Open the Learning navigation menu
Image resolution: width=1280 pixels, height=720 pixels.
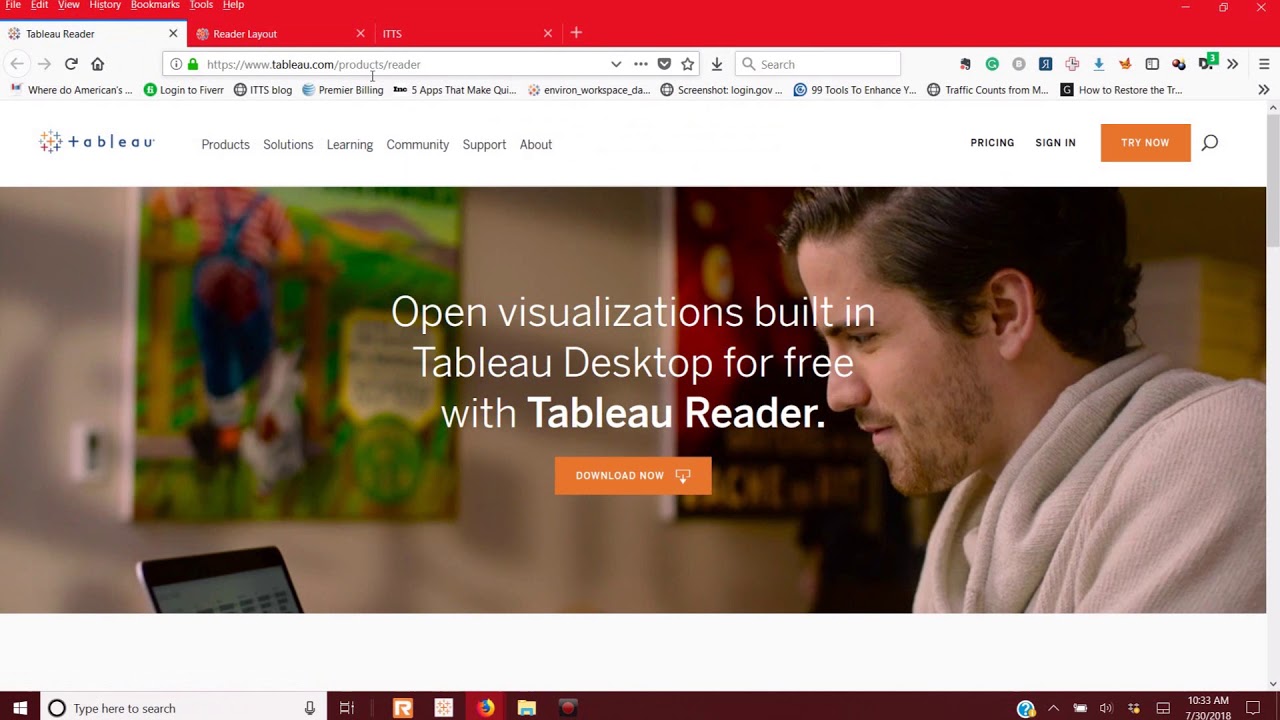tap(349, 144)
